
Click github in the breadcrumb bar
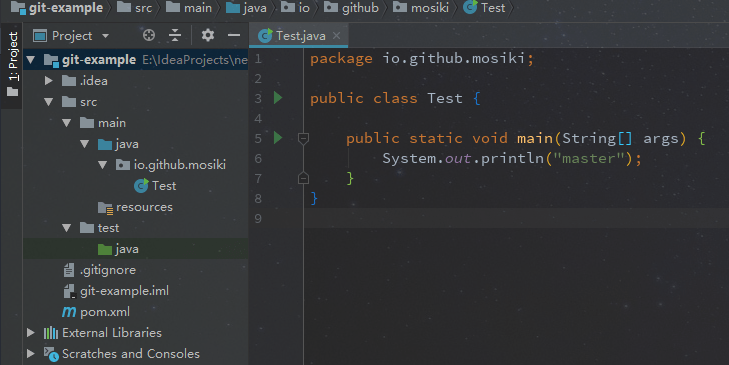[351, 8]
